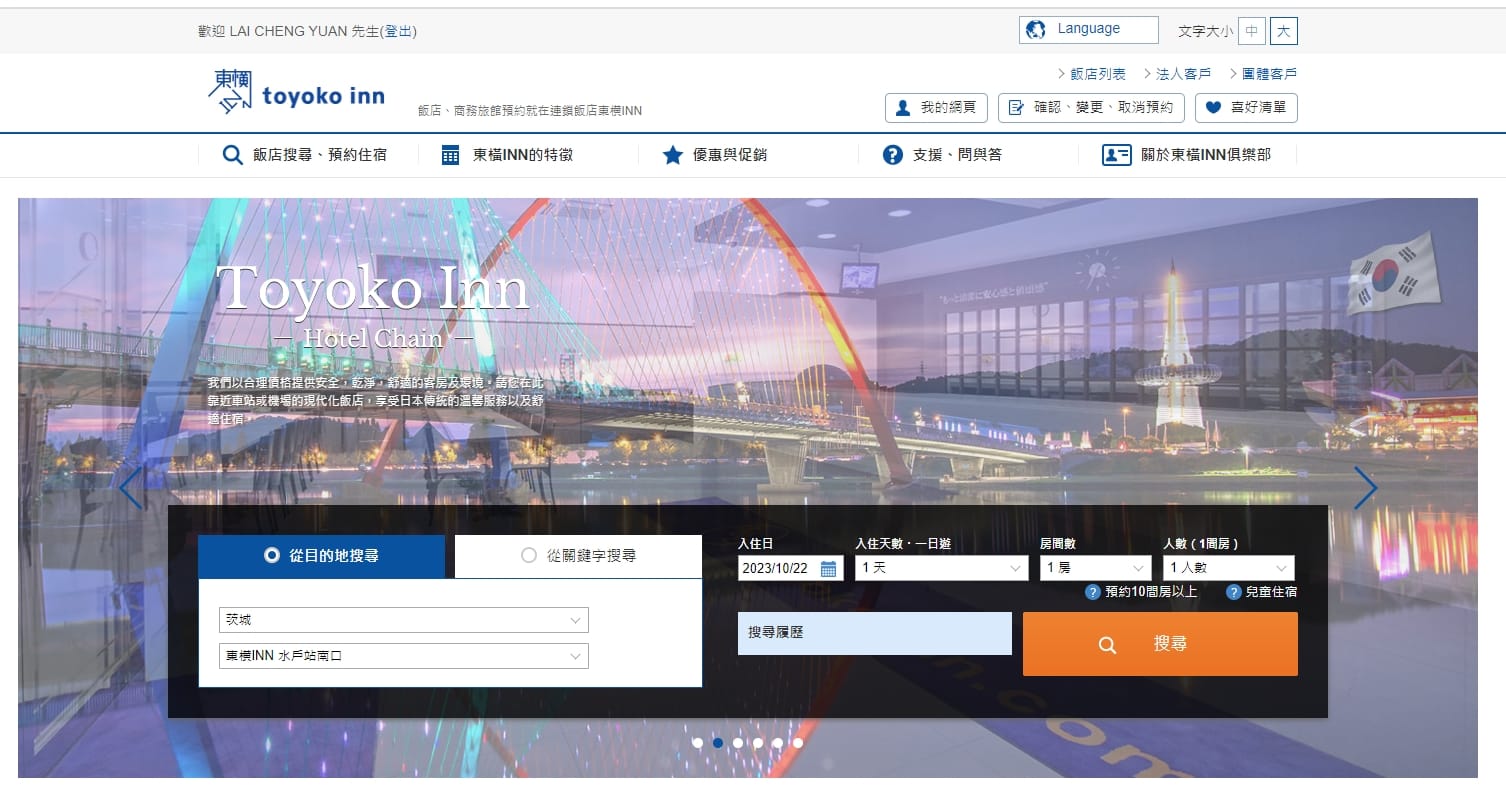1506x800 pixels.
Task: Click the building icon for 東橫INN的特徵
Action: click(x=451, y=155)
